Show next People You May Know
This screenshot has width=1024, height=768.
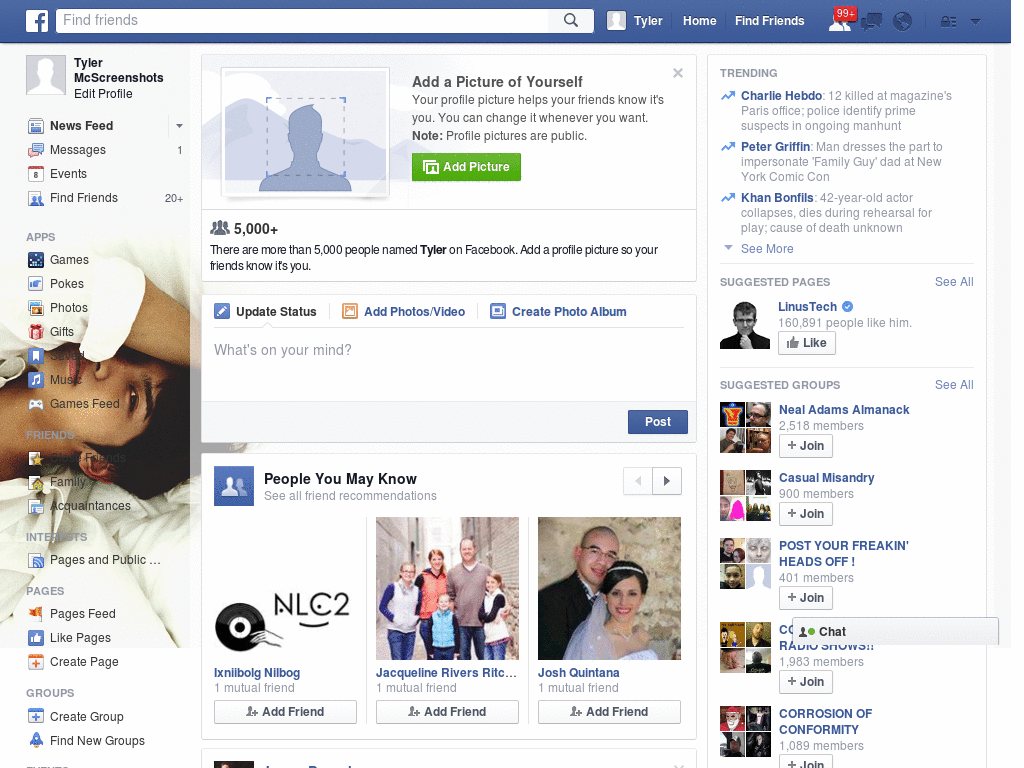click(667, 481)
